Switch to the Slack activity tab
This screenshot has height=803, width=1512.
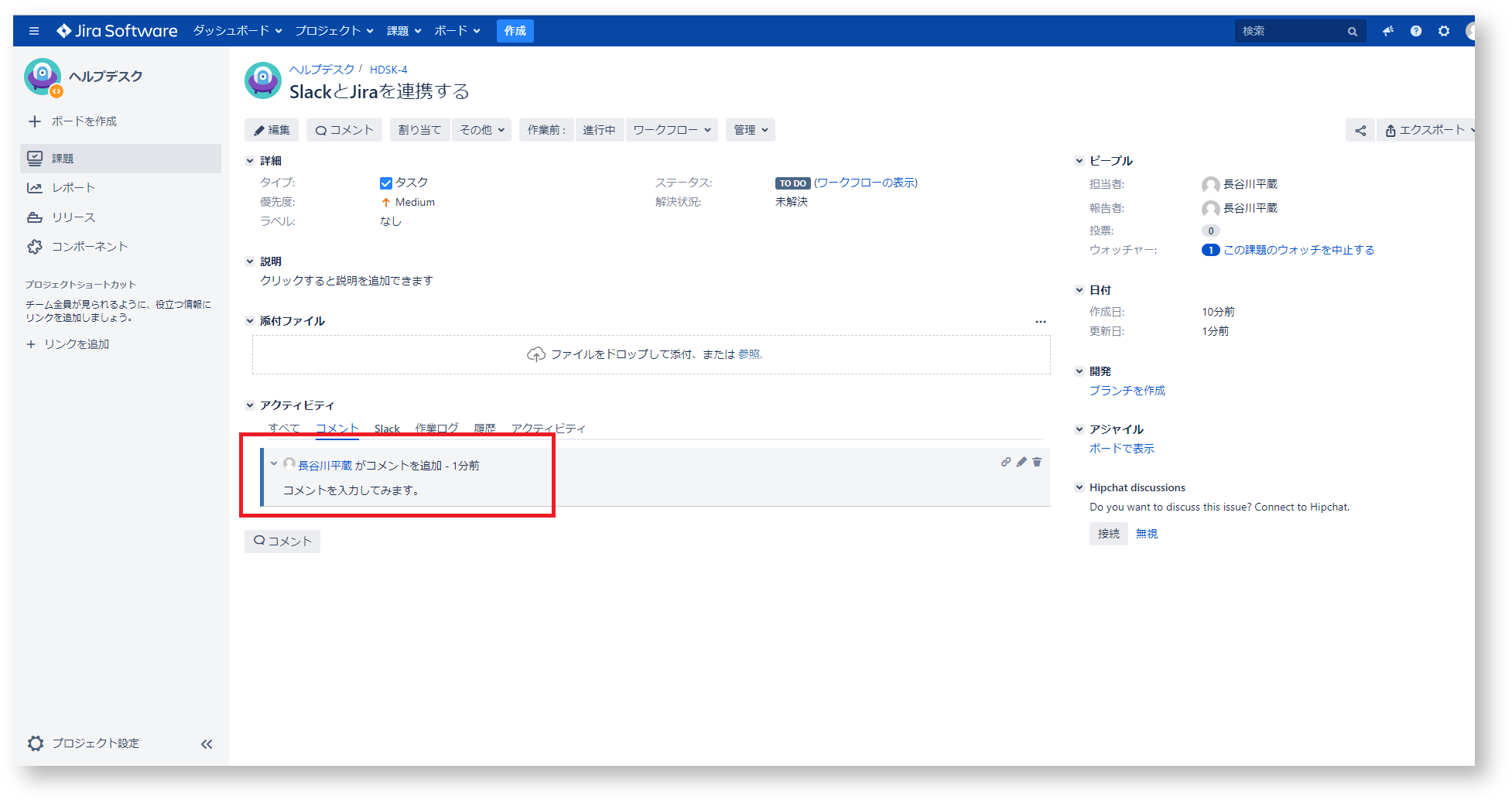[387, 429]
